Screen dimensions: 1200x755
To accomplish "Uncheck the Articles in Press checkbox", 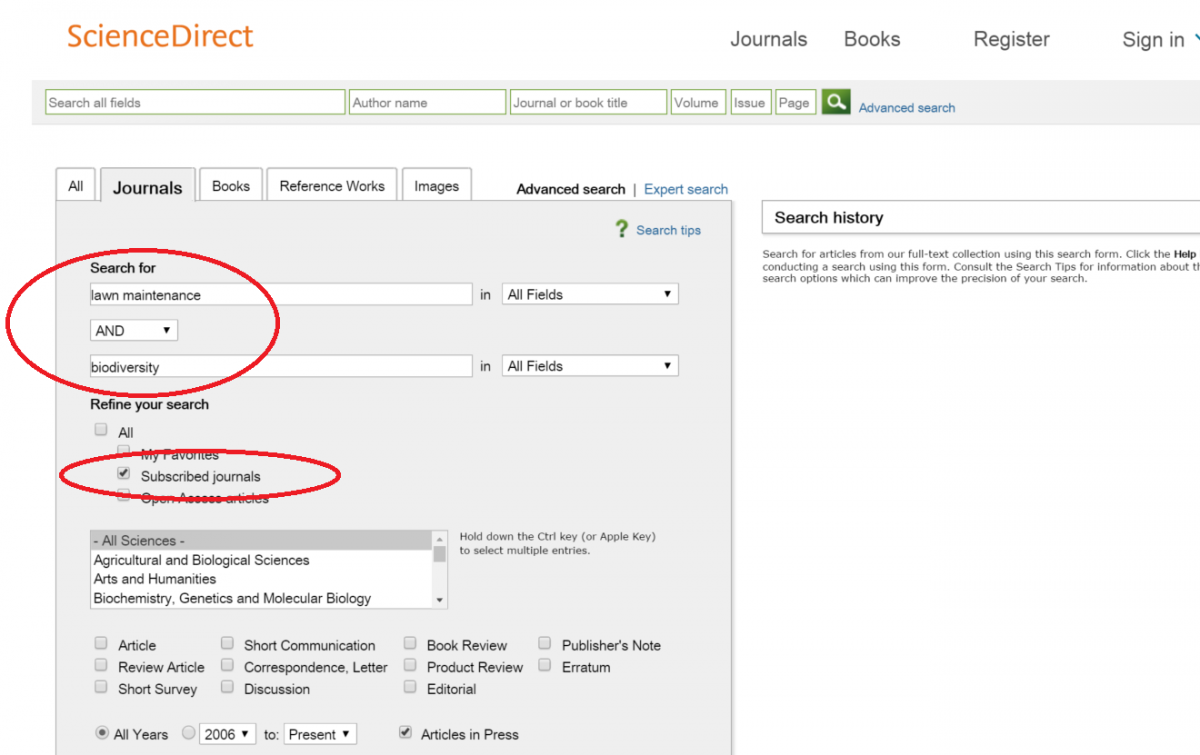I will tap(405, 732).
